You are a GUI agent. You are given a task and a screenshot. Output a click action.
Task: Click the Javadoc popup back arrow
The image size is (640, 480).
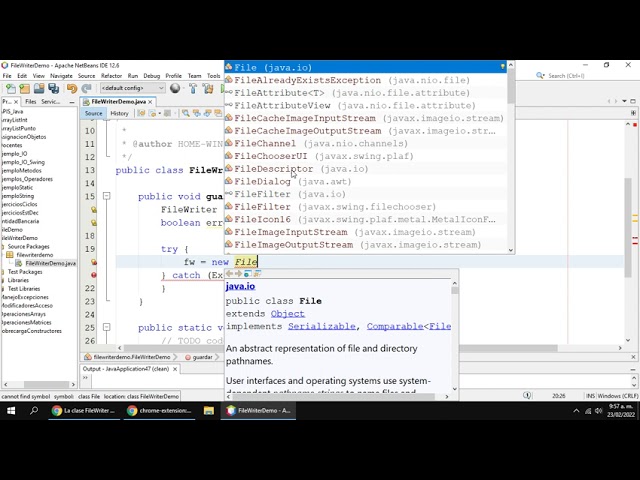coord(229,273)
